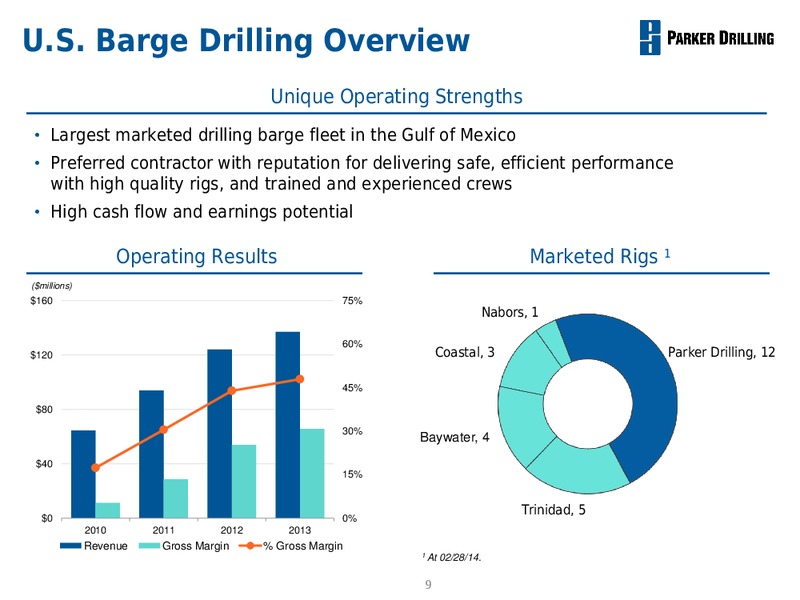
Task: Click the "Parker Drilling, 12" label
Action: pos(721,352)
